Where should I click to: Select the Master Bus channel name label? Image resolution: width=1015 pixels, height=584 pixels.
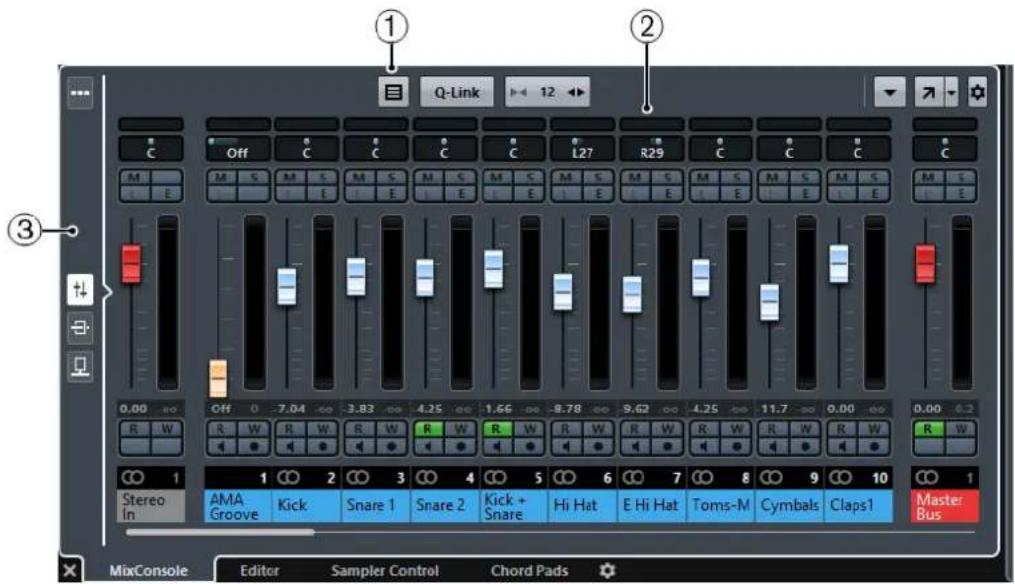pyautogui.click(x=945, y=506)
